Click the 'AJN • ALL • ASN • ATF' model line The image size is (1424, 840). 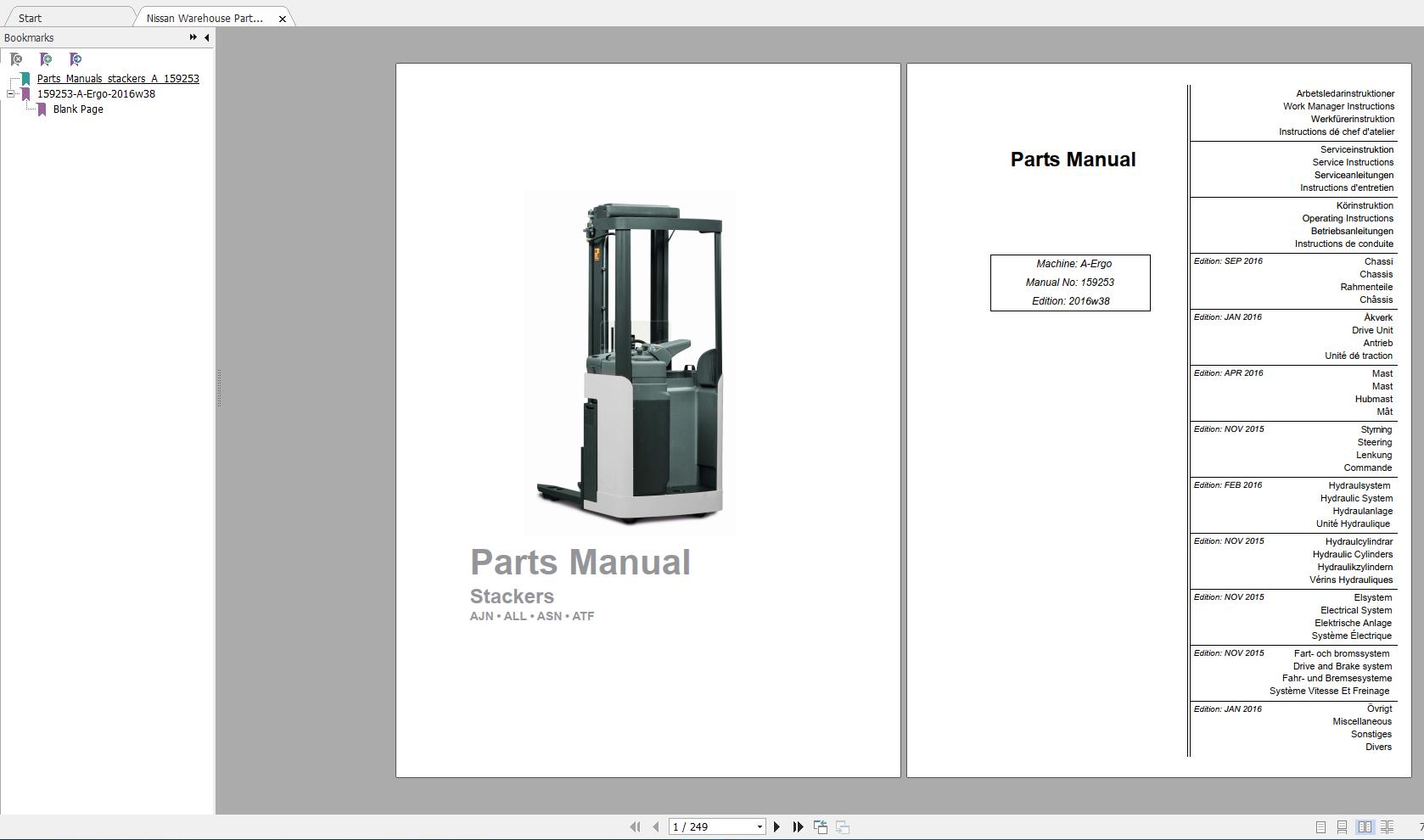pos(532,616)
